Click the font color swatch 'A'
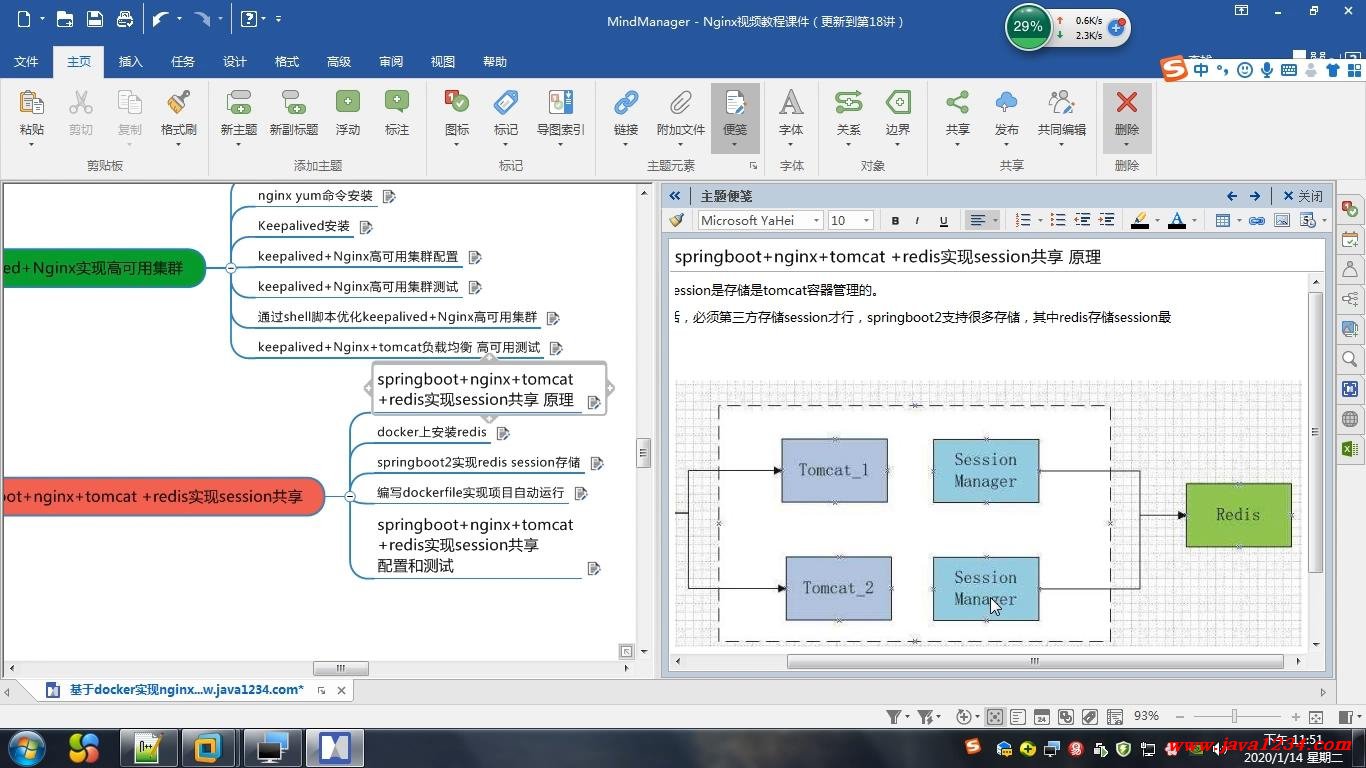Screen dimensions: 1366x768 click(1177, 220)
